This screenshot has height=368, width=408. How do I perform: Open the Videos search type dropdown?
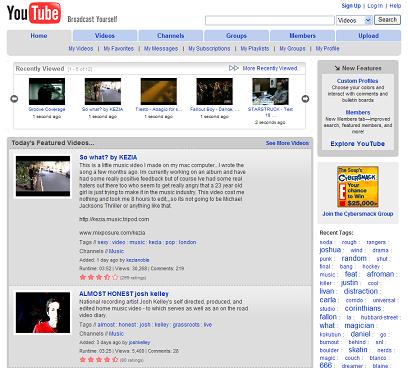(x=354, y=20)
